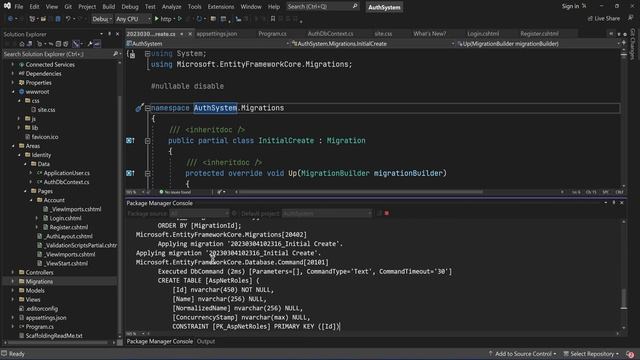Image resolution: width=640 pixels, height=360 pixels.
Task: Open the Debug configuration dropdown
Action: (x=102, y=19)
